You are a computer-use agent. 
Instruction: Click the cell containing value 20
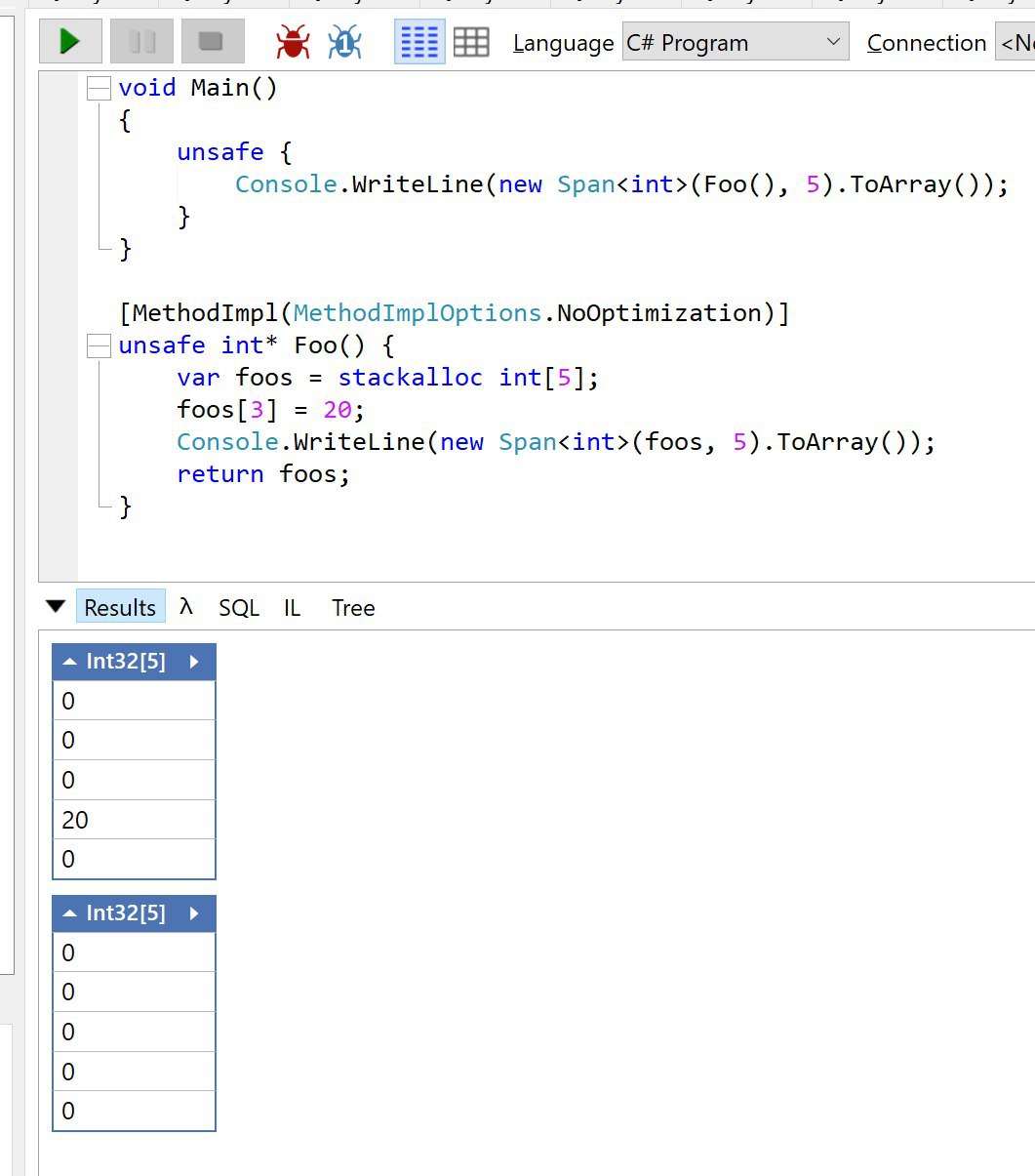tap(134, 820)
